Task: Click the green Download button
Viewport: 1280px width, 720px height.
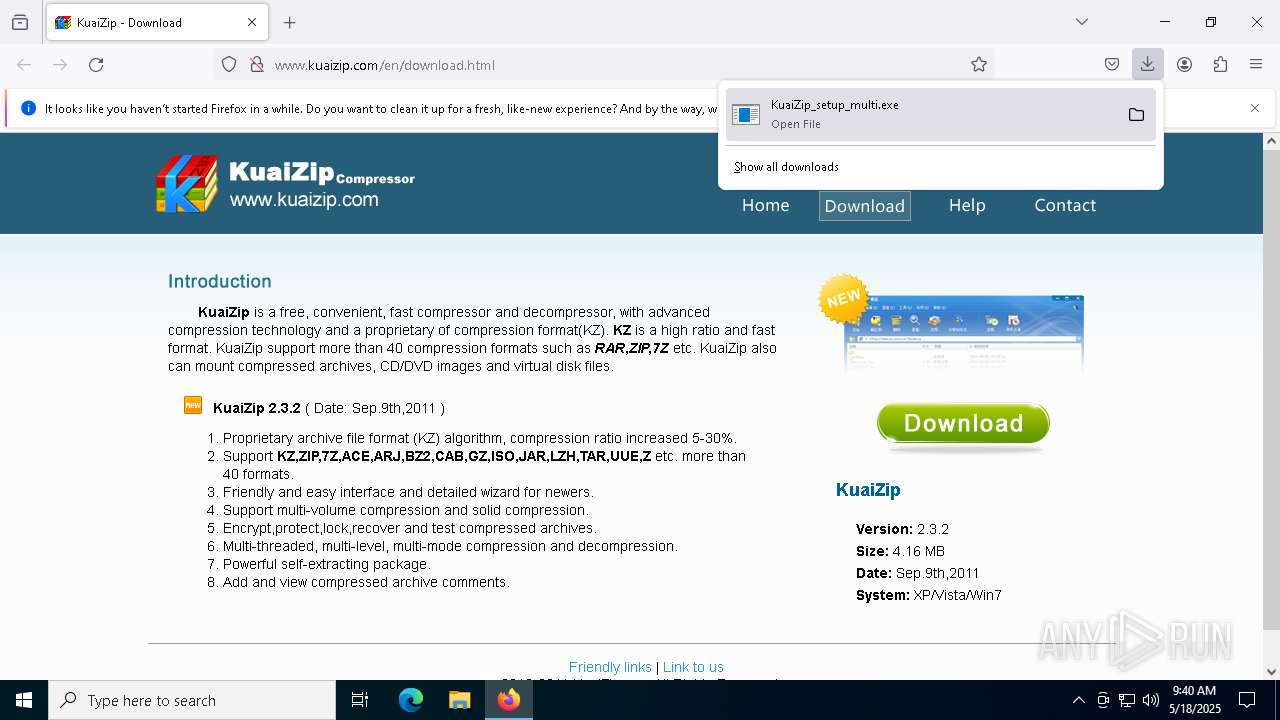Action: (963, 425)
